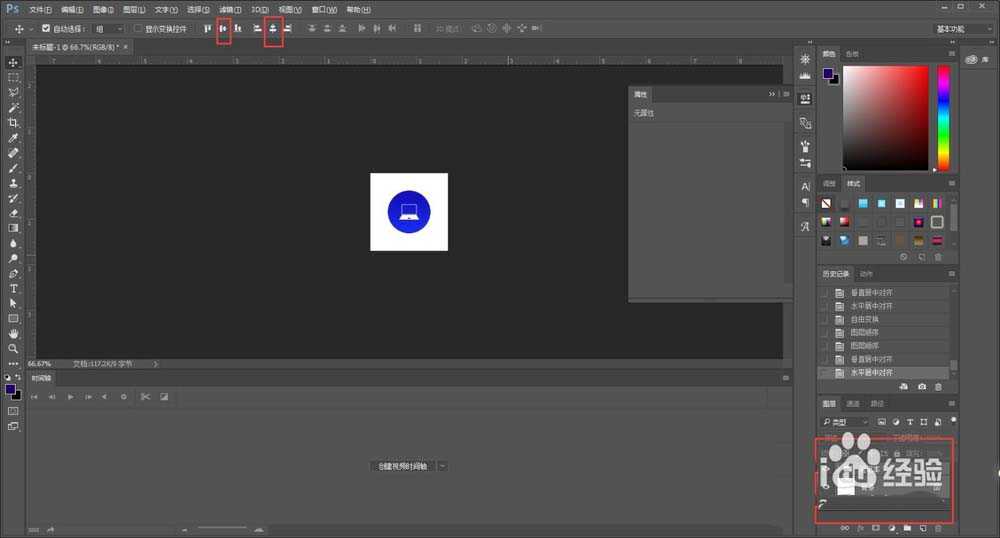This screenshot has height=538, width=1000.
Task: Enable the 显示变换控件 checkbox
Action: (138, 29)
